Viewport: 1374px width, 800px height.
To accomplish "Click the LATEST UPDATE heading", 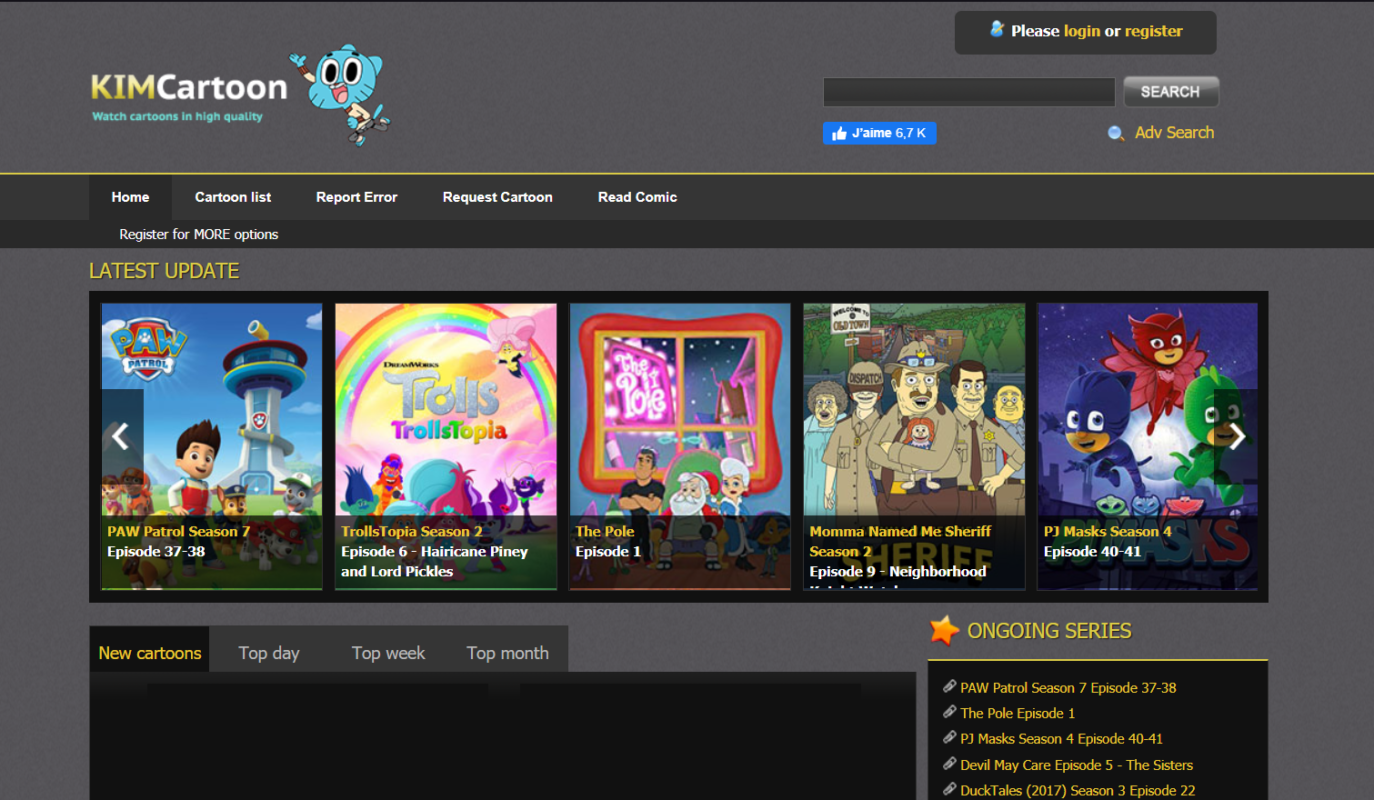I will [164, 271].
